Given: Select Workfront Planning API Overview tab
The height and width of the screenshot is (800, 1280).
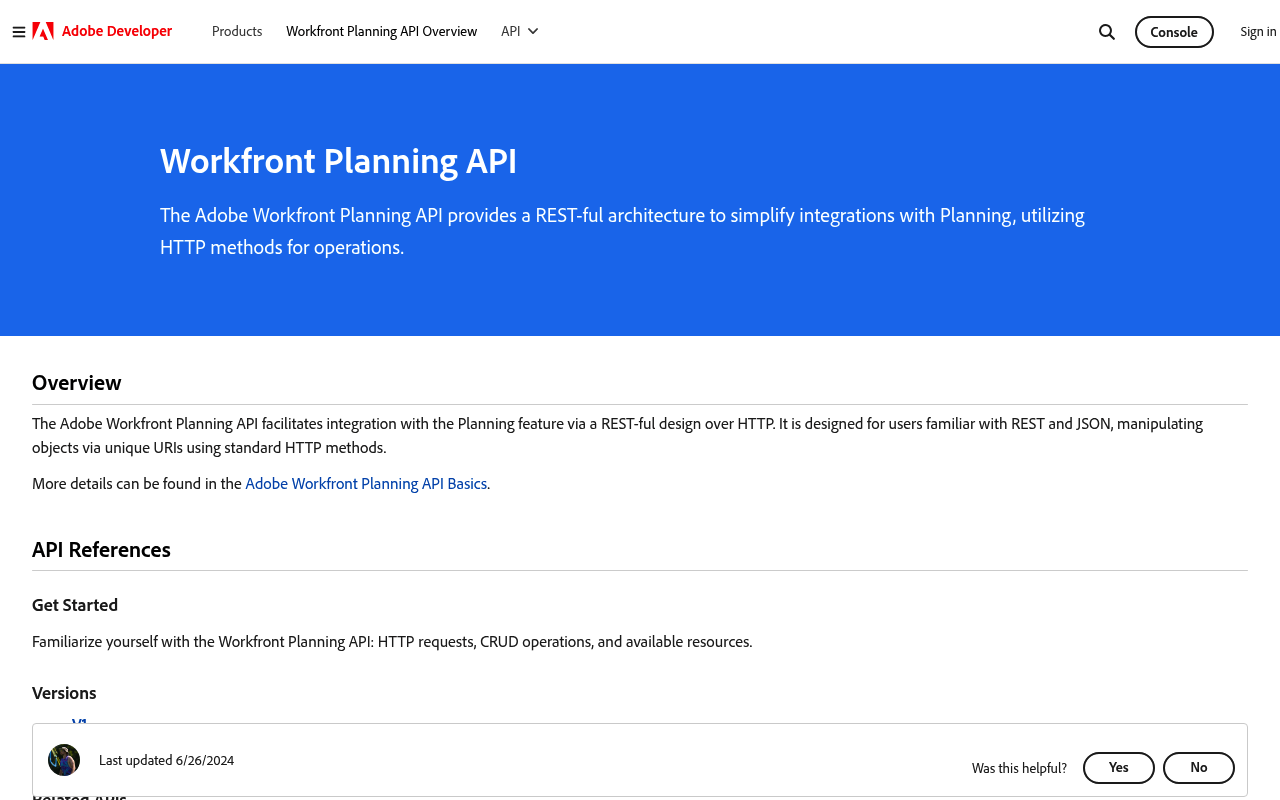Looking at the screenshot, I should click(382, 31).
